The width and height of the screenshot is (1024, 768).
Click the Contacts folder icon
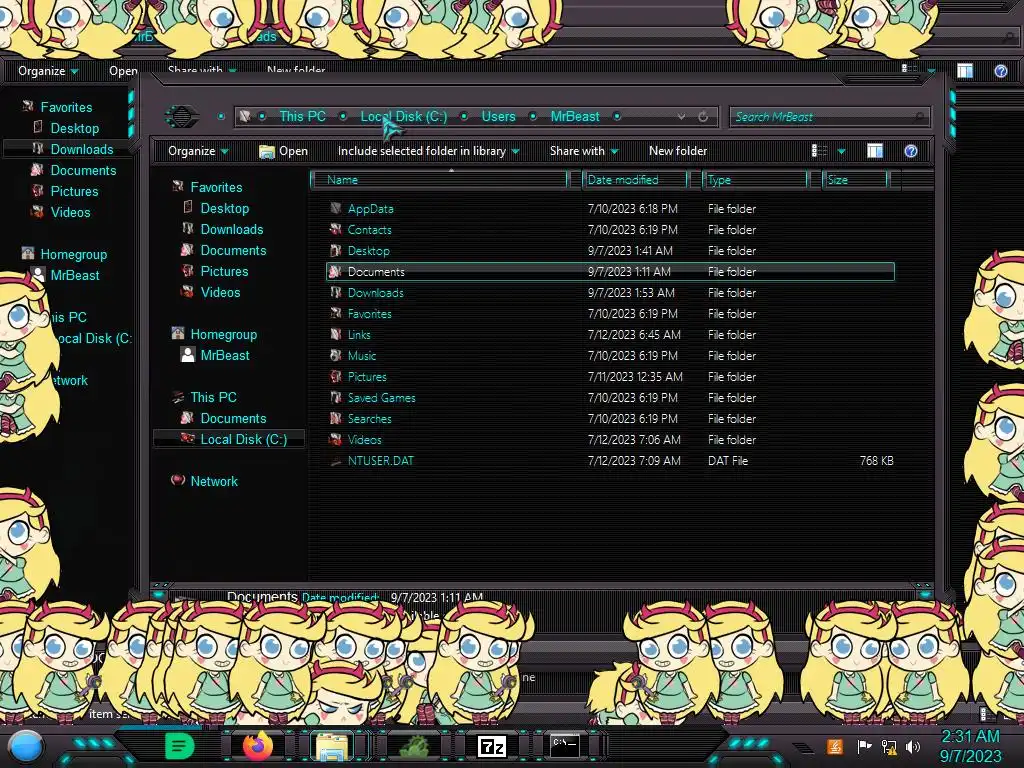[x=336, y=230]
